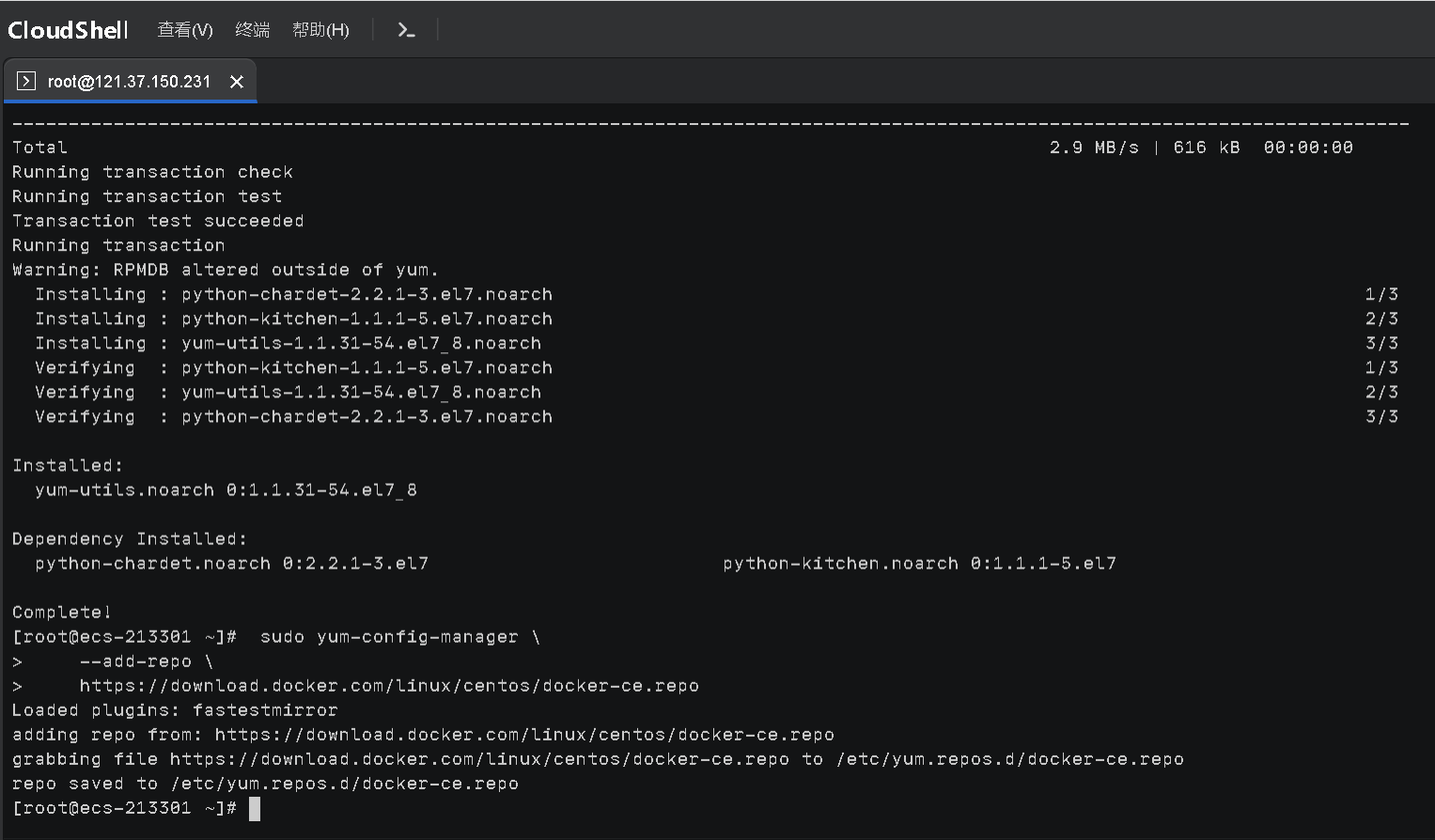Click the terminal prompt icon in menu bar
This screenshot has width=1435, height=840.
[x=406, y=30]
